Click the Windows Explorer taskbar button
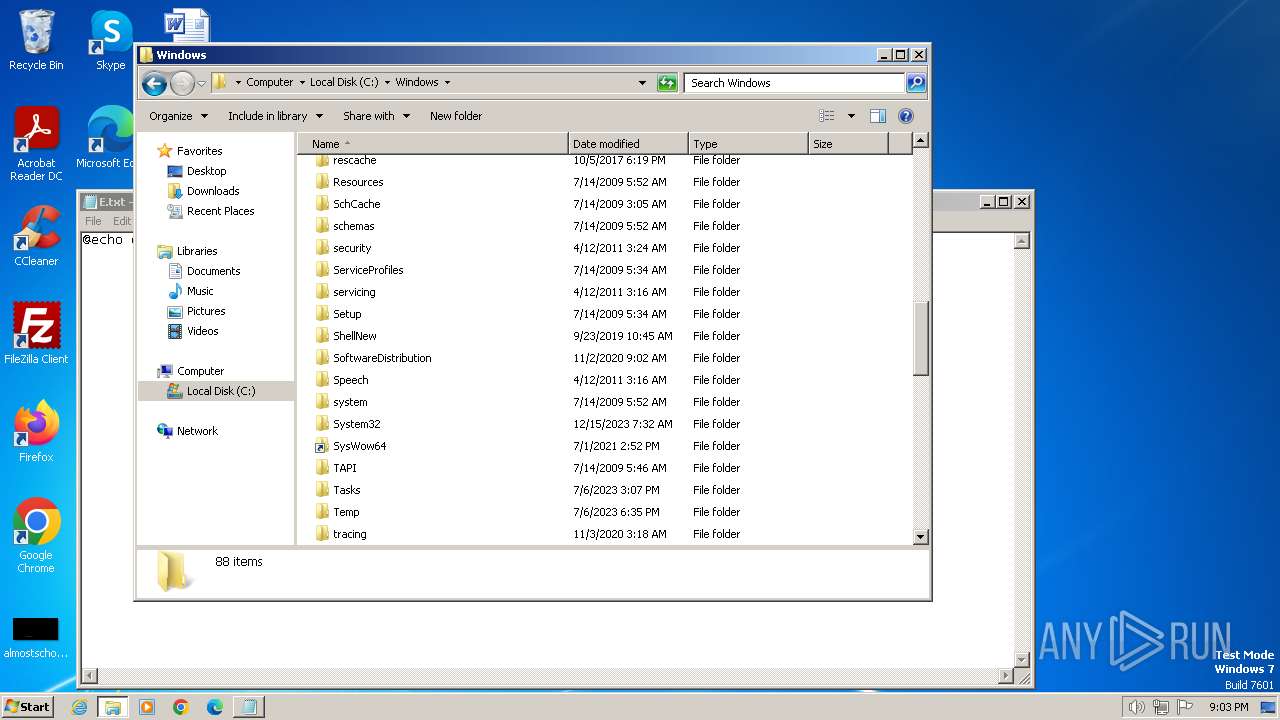The height and width of the screenshot is (720, 1280). coord(113,707)
